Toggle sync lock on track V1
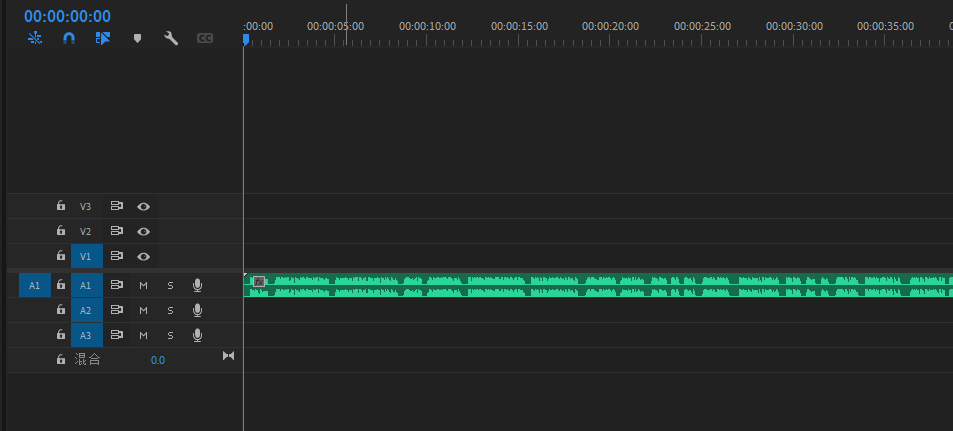The height and width of the screenshot is (431, 953). click(x=117, y=256)
